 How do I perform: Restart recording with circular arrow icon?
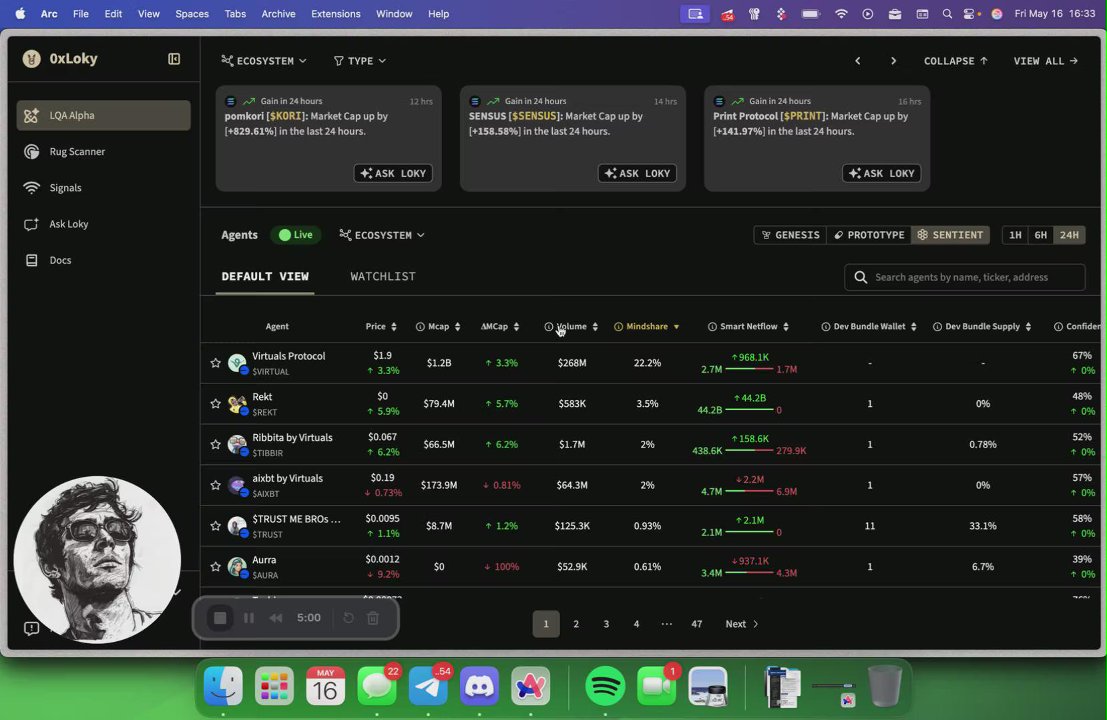point(348,618)
